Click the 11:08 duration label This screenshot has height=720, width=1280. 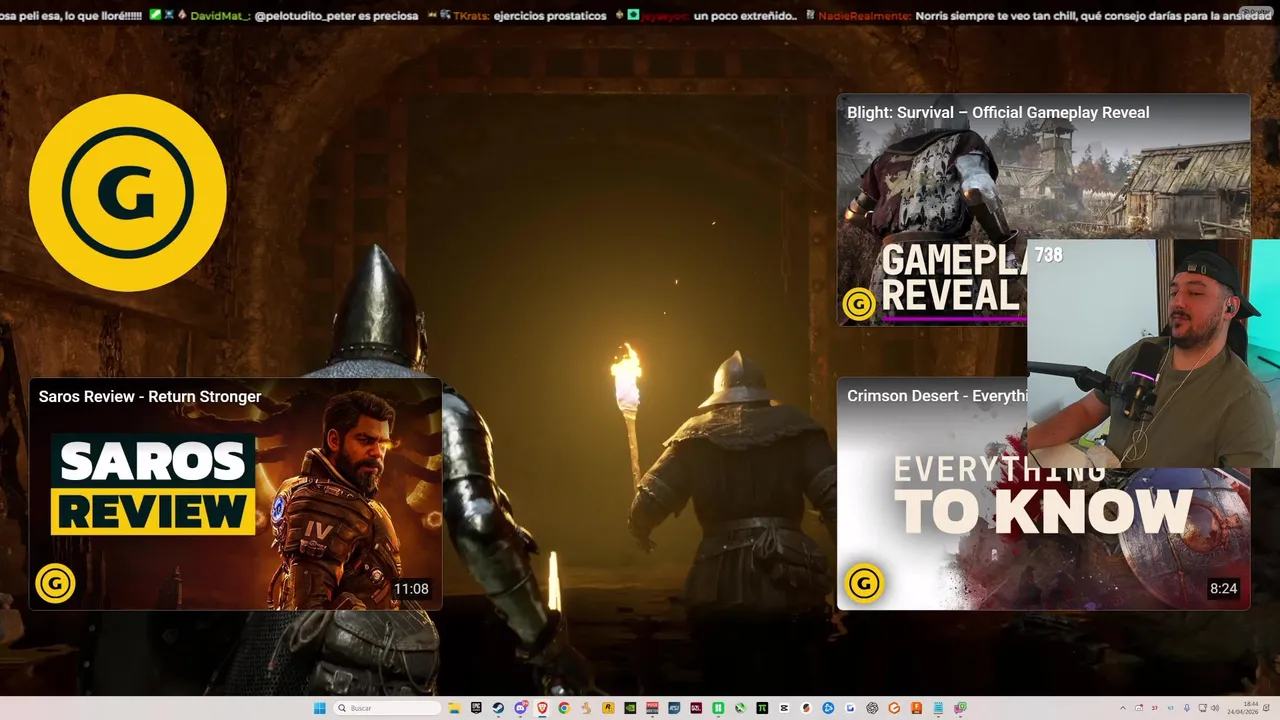coord(411,589)
